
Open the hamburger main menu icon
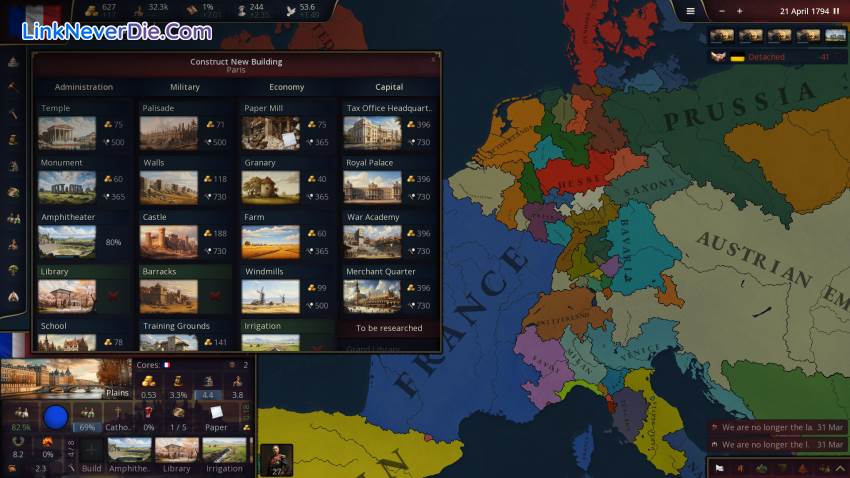click(x=690, y=11)
